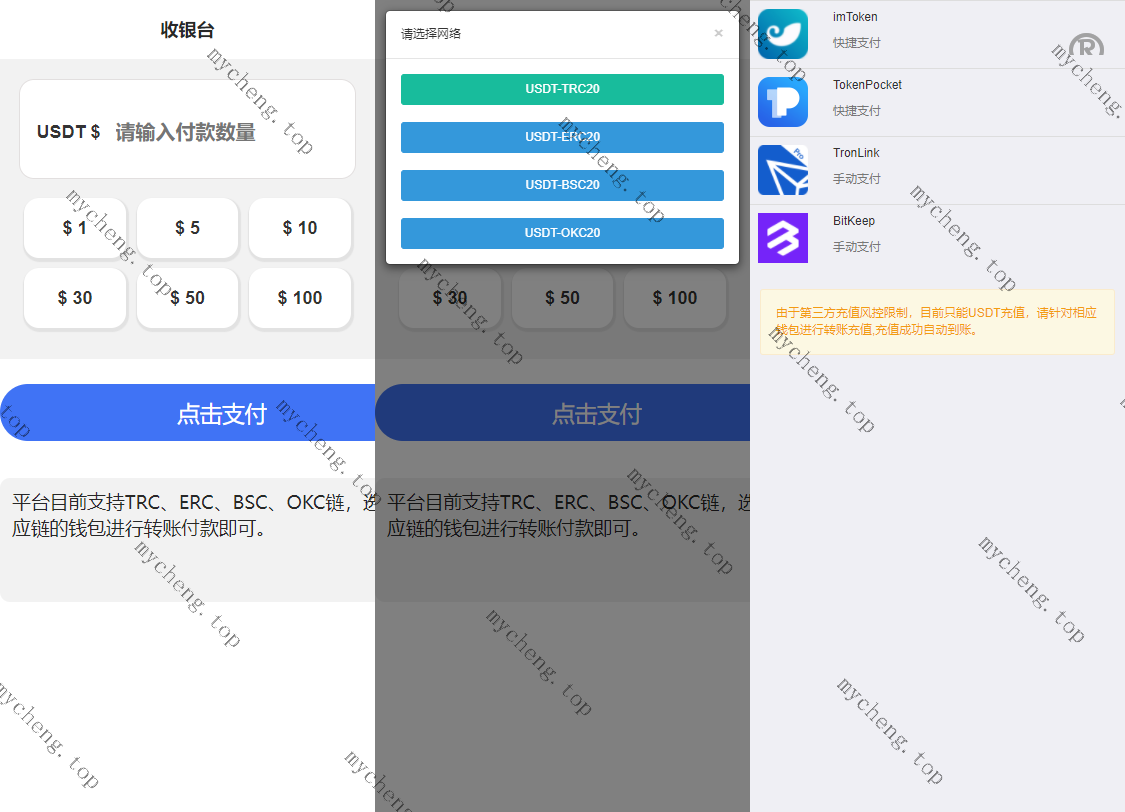Click the TronLink wallet name text
This screenshot has height=812, width=1125.
856,153
